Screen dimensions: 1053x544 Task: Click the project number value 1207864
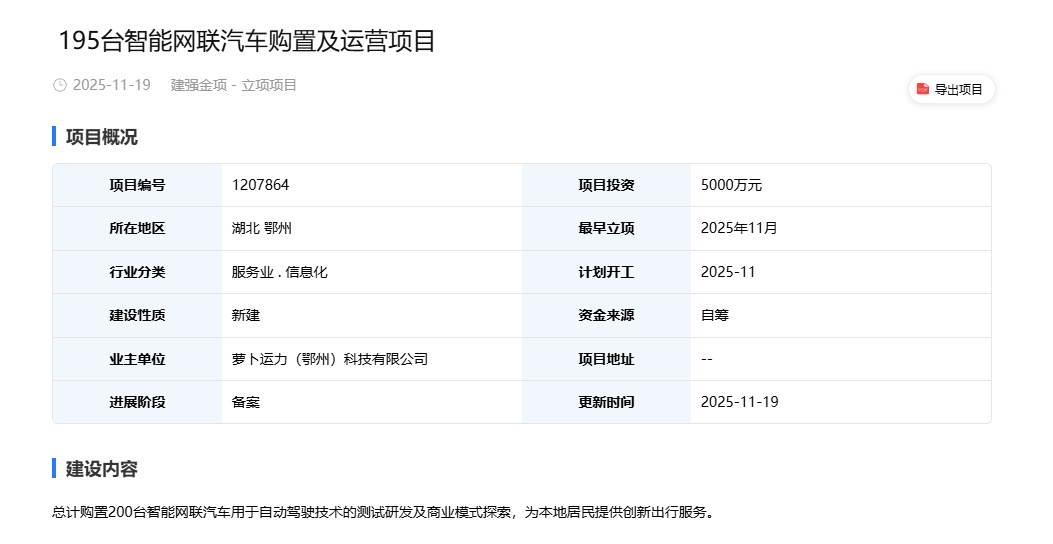tap(260, 185)
